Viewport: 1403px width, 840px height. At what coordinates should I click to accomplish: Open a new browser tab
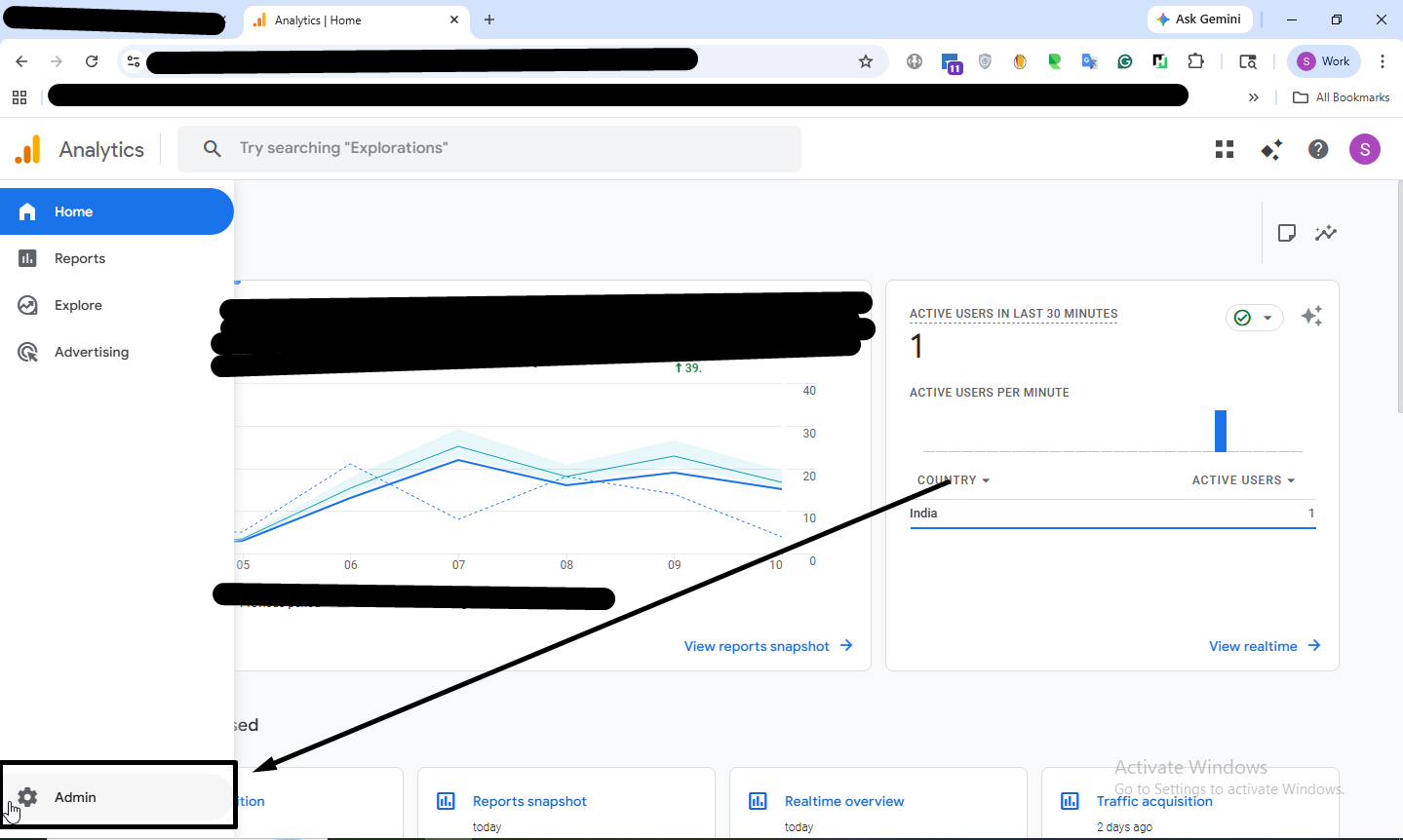coord(489,19)
